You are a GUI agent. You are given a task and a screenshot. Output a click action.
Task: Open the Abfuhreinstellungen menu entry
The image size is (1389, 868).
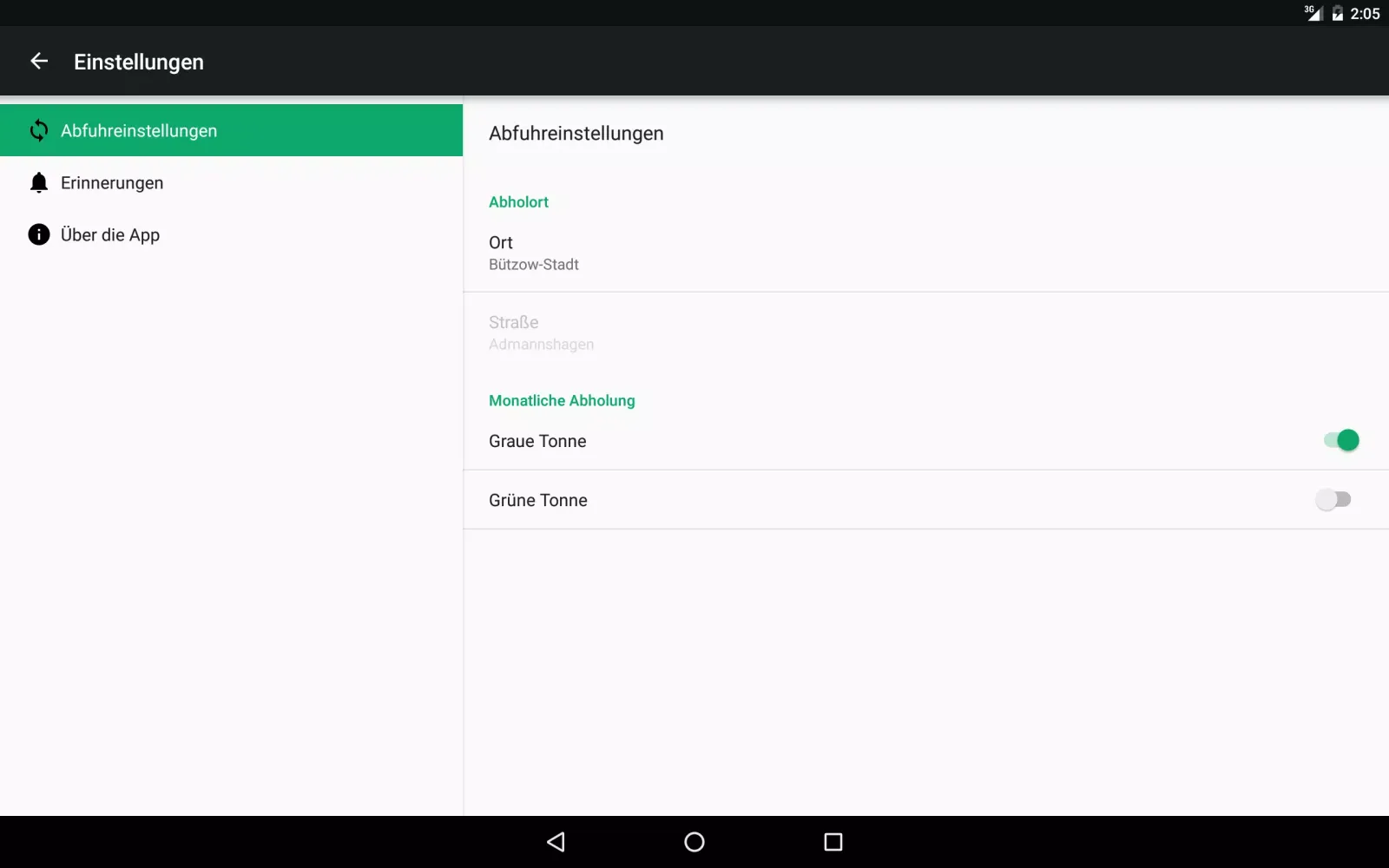(x=231, y=130)
